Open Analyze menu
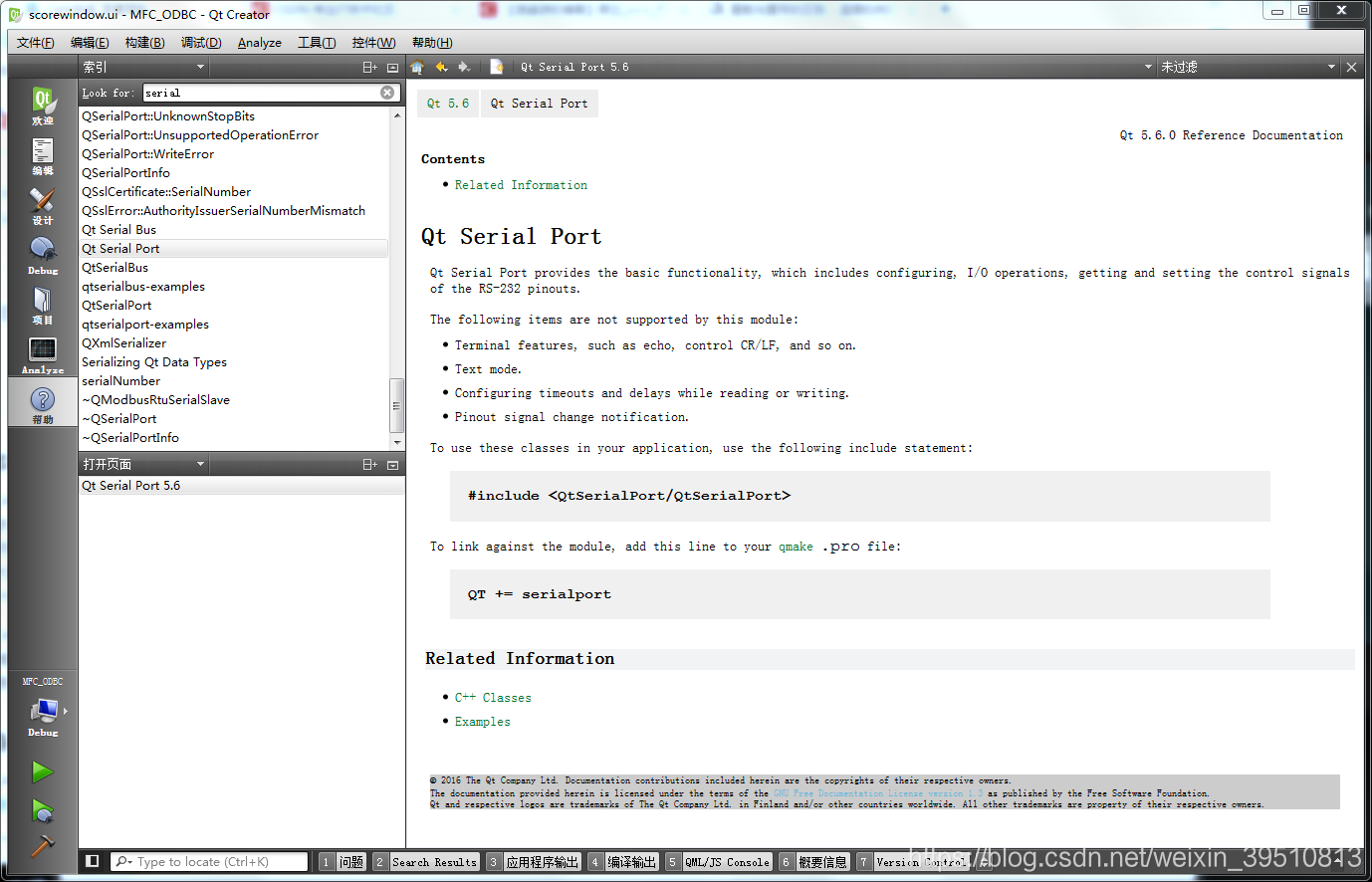The height and width of the screenshot is (882, 1372). tap(260, 42)
